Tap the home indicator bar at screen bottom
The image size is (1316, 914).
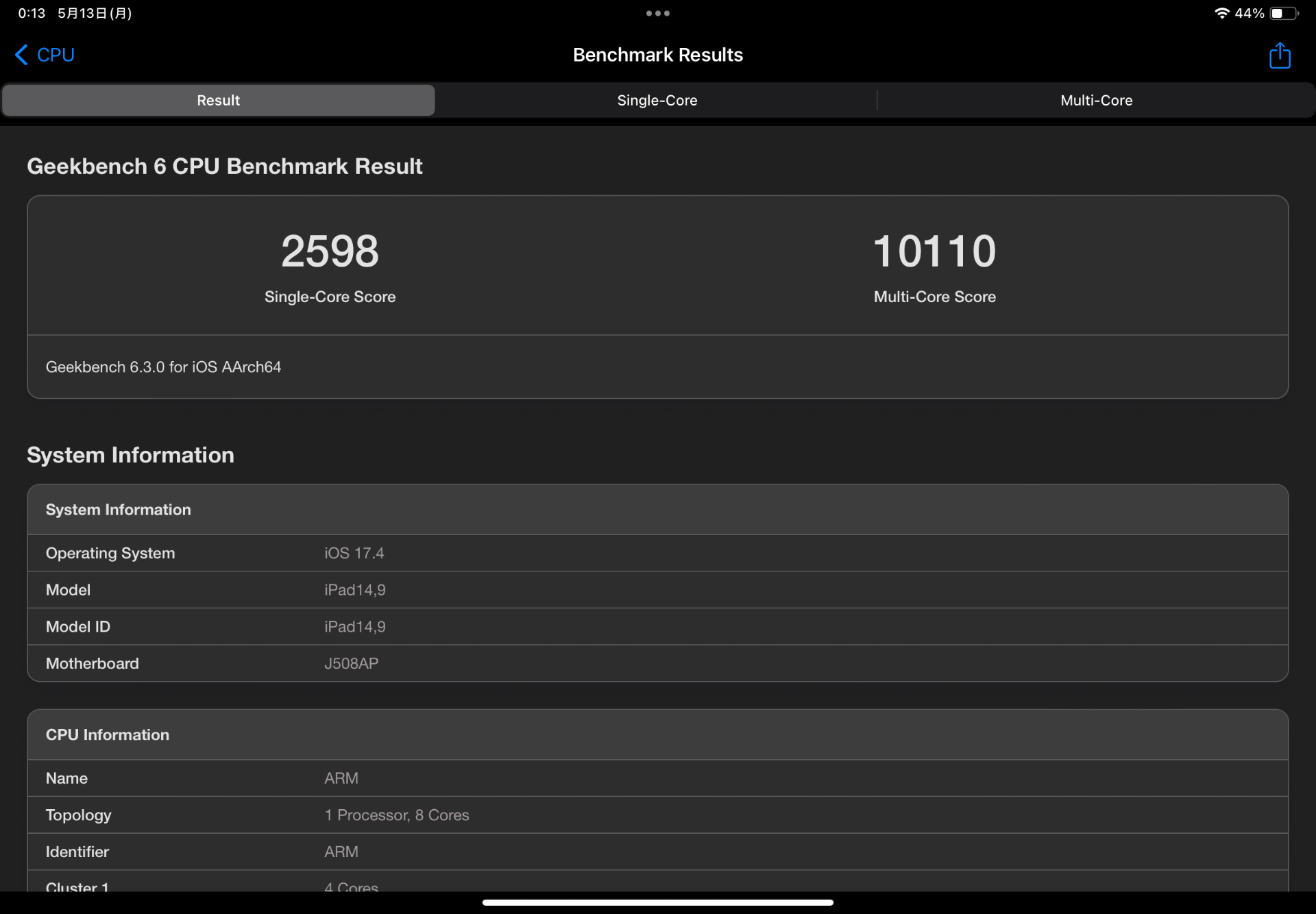click(657, 902)
